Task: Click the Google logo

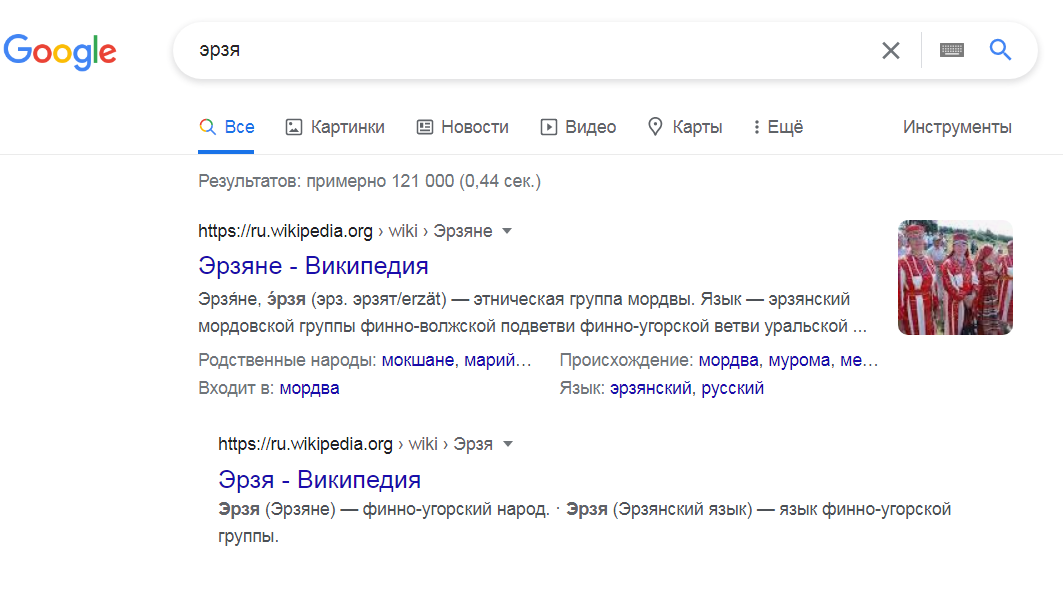Action: [60, 51]
